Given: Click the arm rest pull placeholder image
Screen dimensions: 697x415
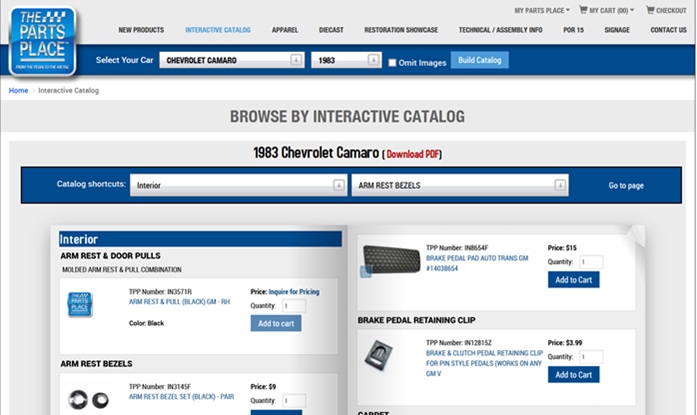Looking at the screenshot, I should (80, 304).
